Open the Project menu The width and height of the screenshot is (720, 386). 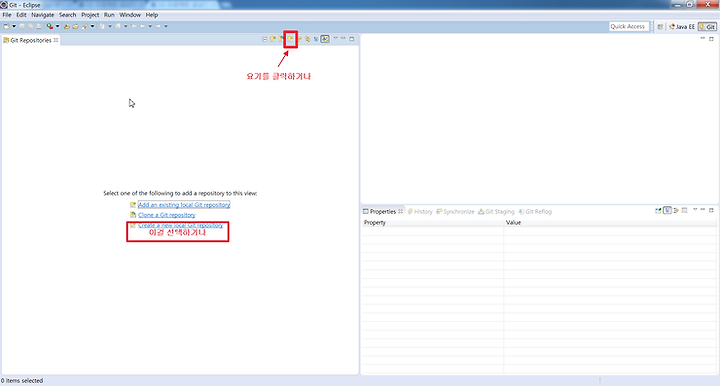(90, 15)
